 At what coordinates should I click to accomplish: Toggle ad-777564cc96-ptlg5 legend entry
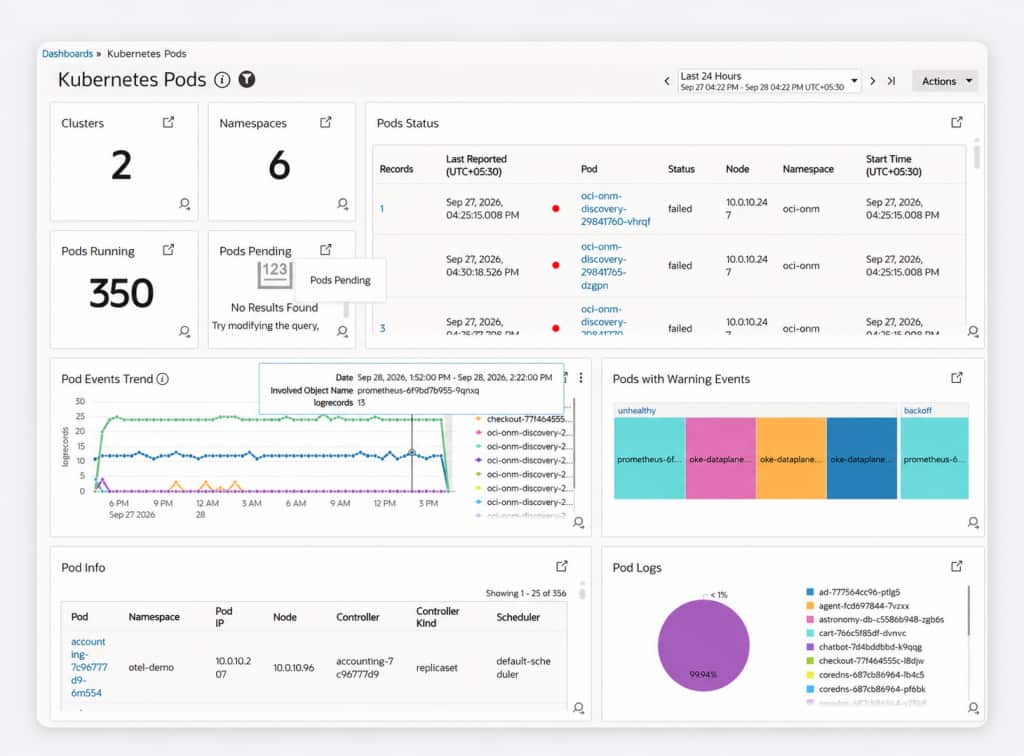click(853, 592)
